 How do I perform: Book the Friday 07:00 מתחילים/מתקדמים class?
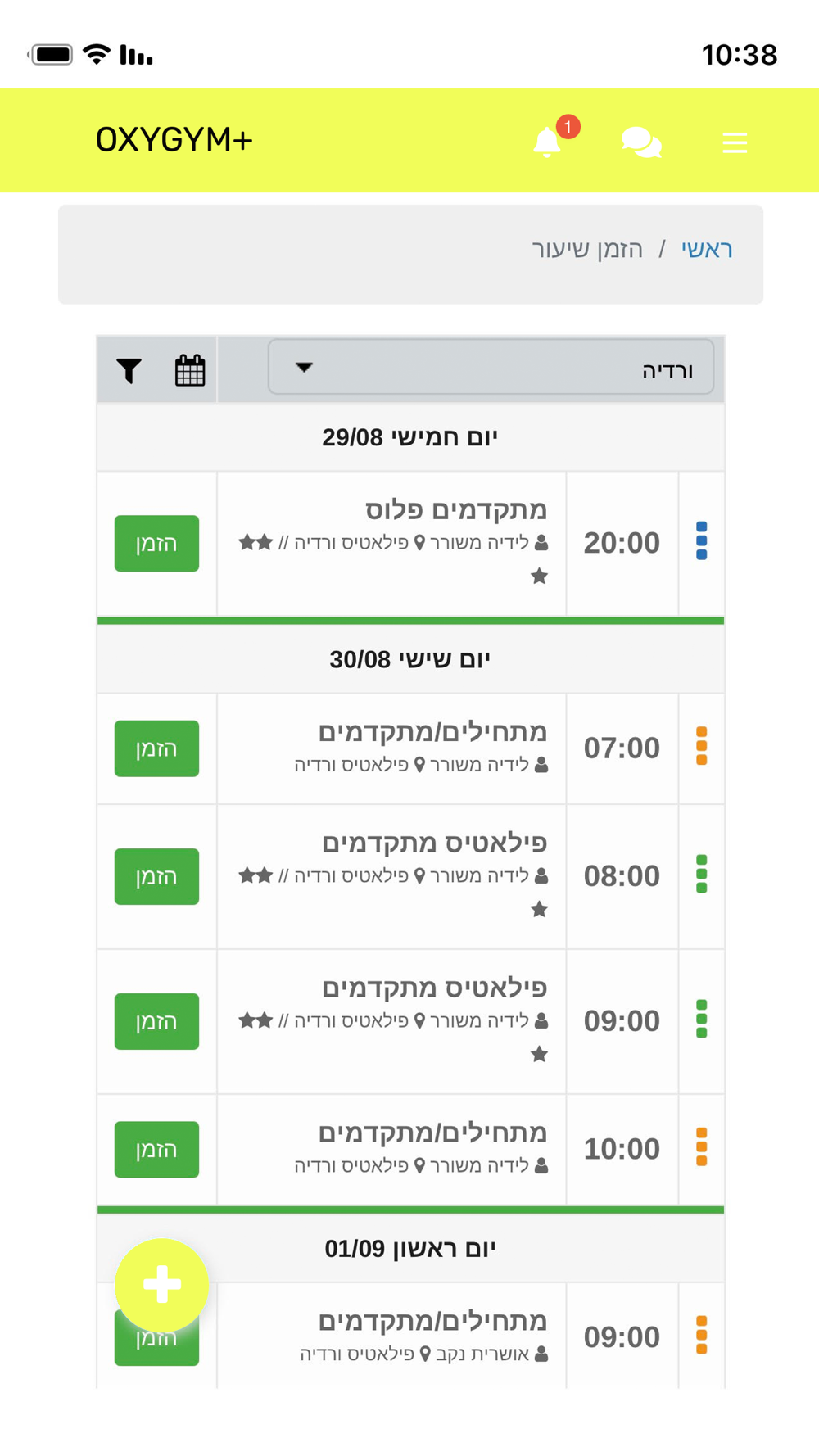click(x=156, y=748)
